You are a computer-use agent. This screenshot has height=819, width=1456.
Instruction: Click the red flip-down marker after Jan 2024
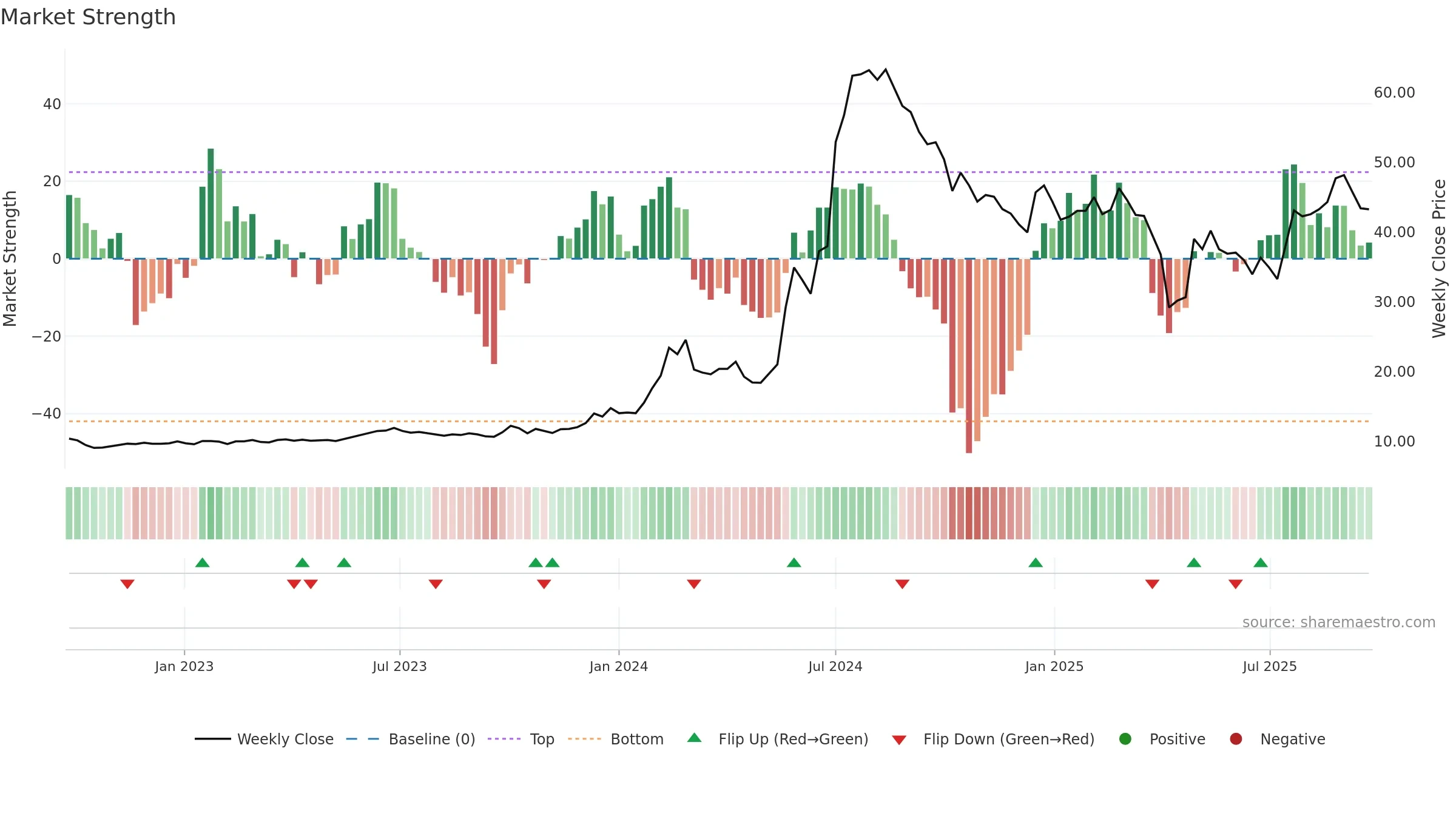pyautogui.click(x=694, y=584)
